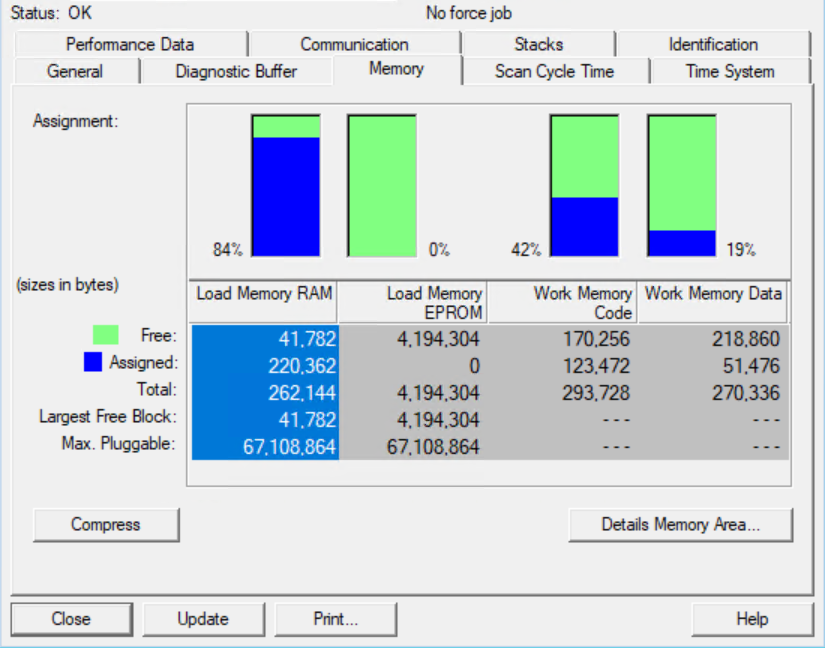View the Diagnostic Buffer tab
This screenshot has width=825, height=648.
236,71
